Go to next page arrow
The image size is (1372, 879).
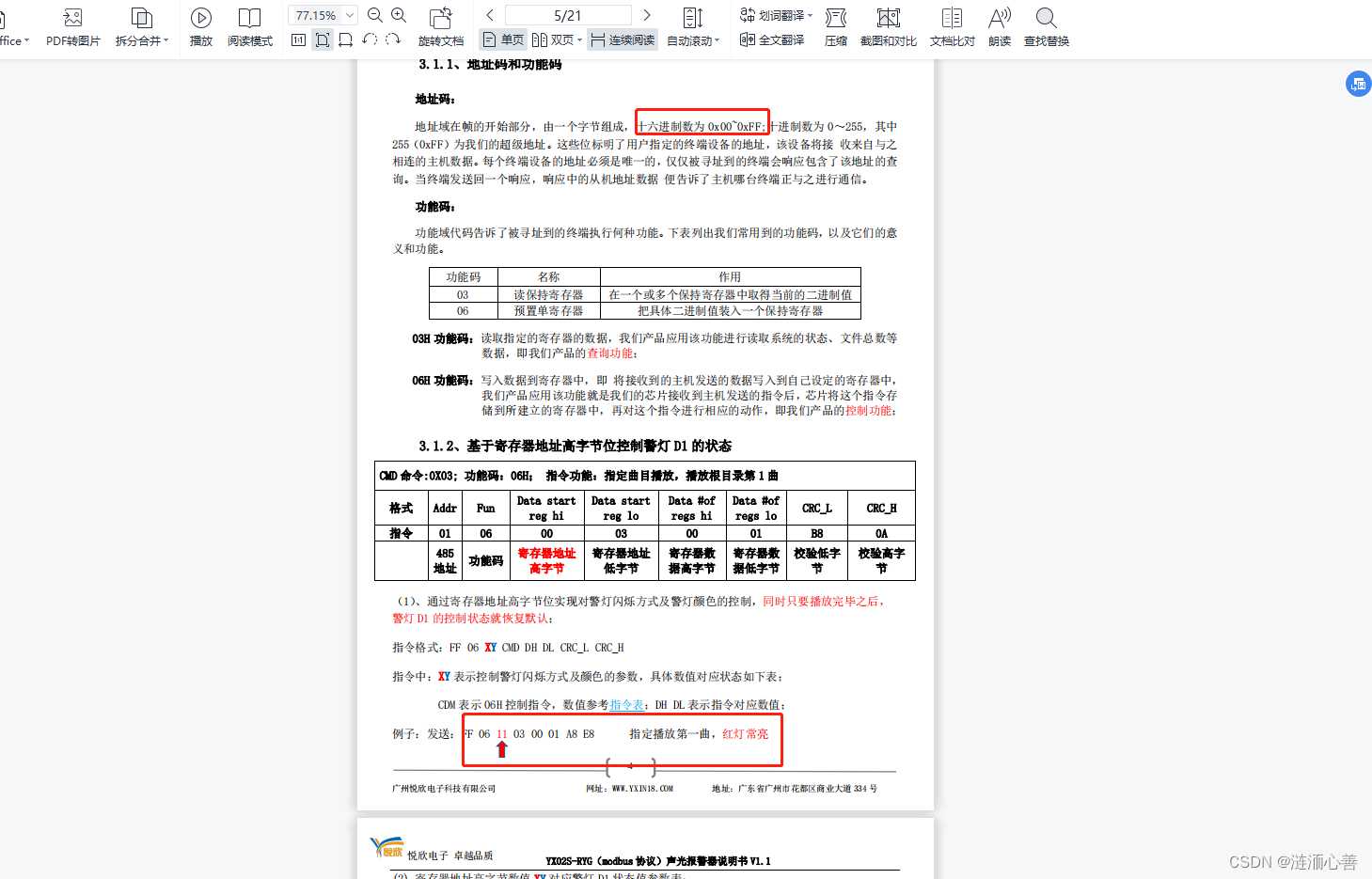[x=646, y=15]
